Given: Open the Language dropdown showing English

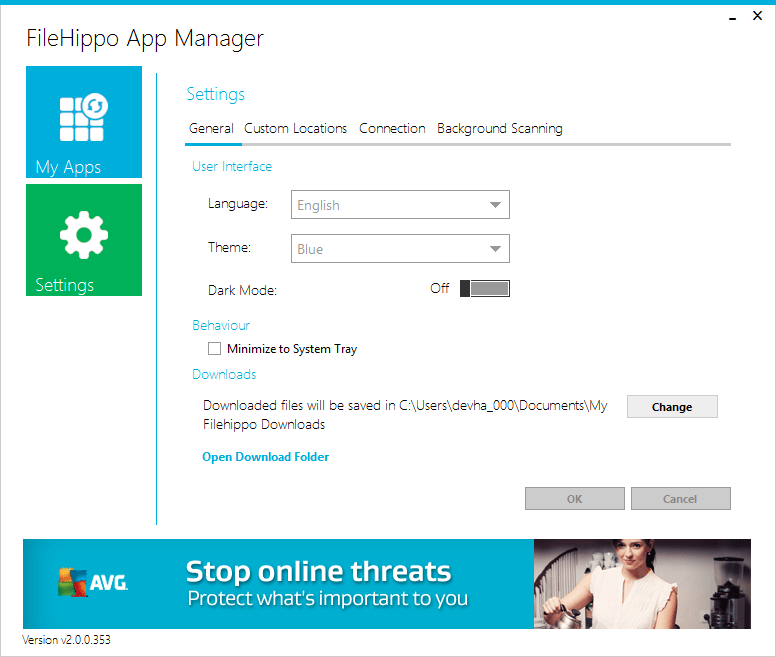Looking at the screenshot, I should click(x=400, y=204).
